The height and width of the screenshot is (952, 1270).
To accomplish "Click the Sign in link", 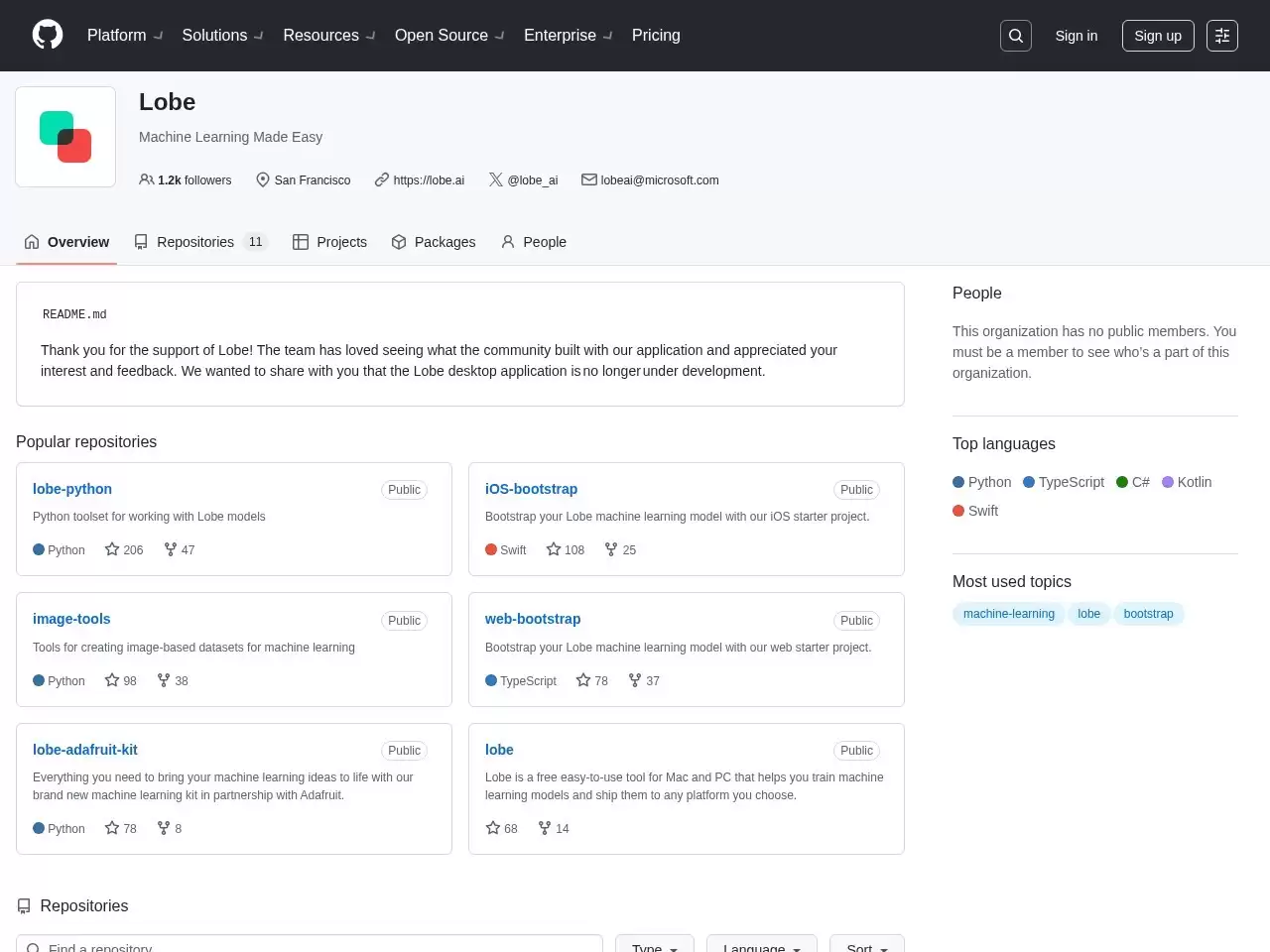I will [1077, 36].
